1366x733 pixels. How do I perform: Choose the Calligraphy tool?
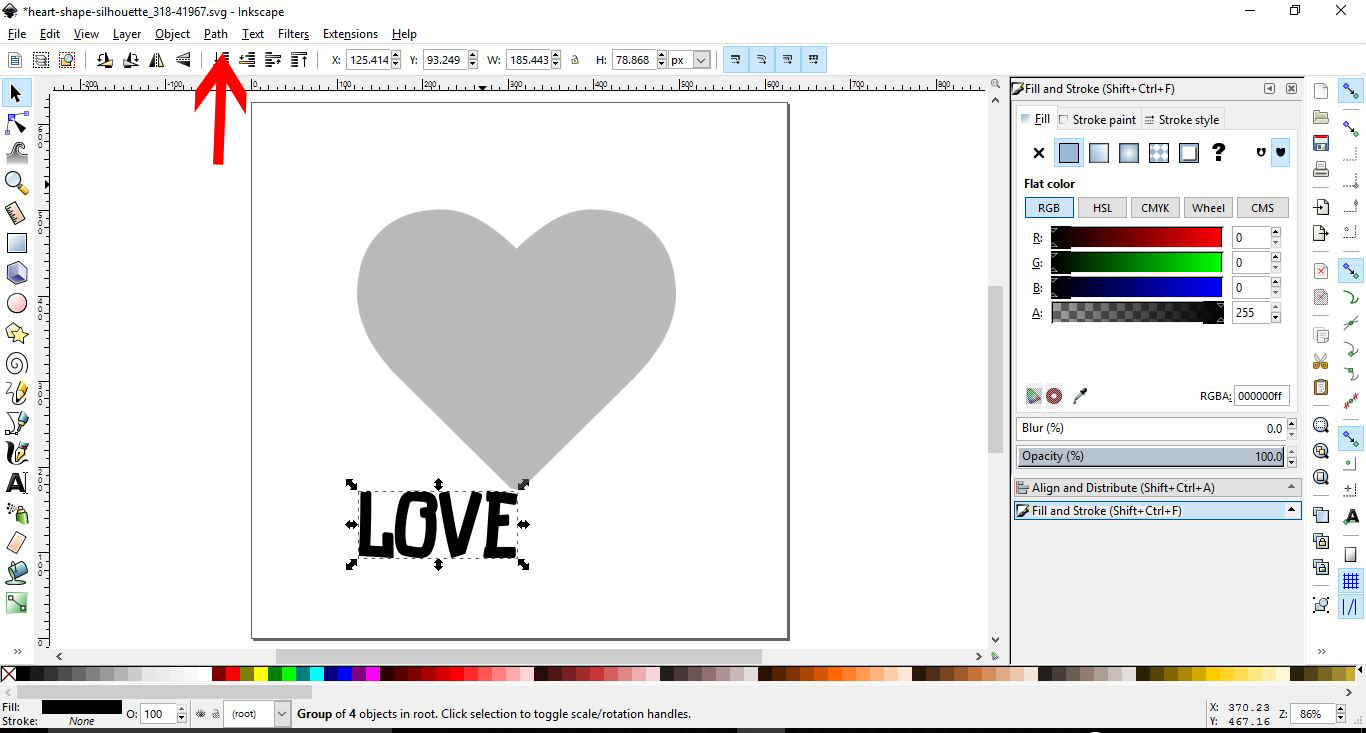click(x=16, y=453)
